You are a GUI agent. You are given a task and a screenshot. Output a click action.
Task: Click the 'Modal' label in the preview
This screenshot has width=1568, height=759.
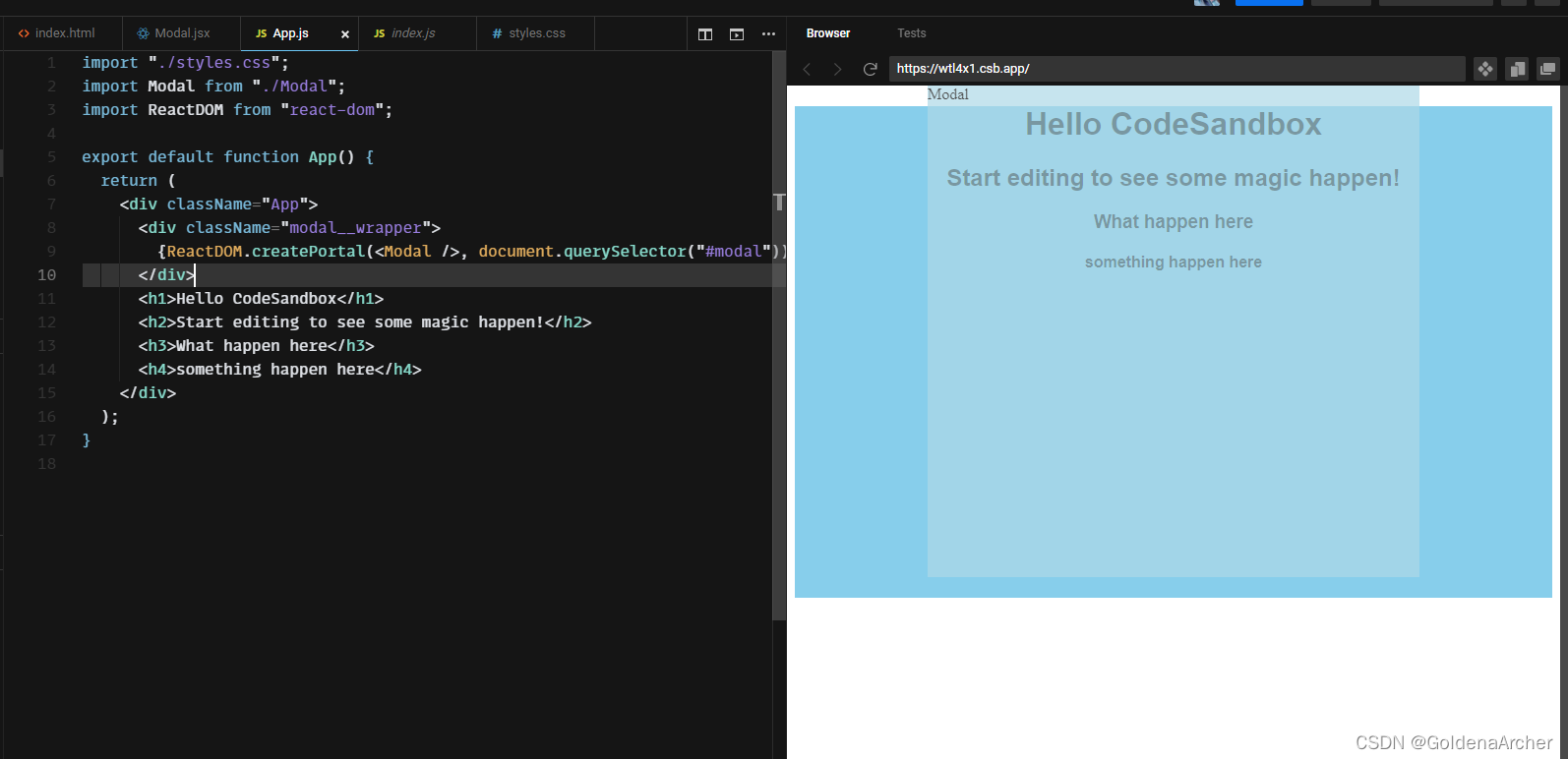[948, 94]
